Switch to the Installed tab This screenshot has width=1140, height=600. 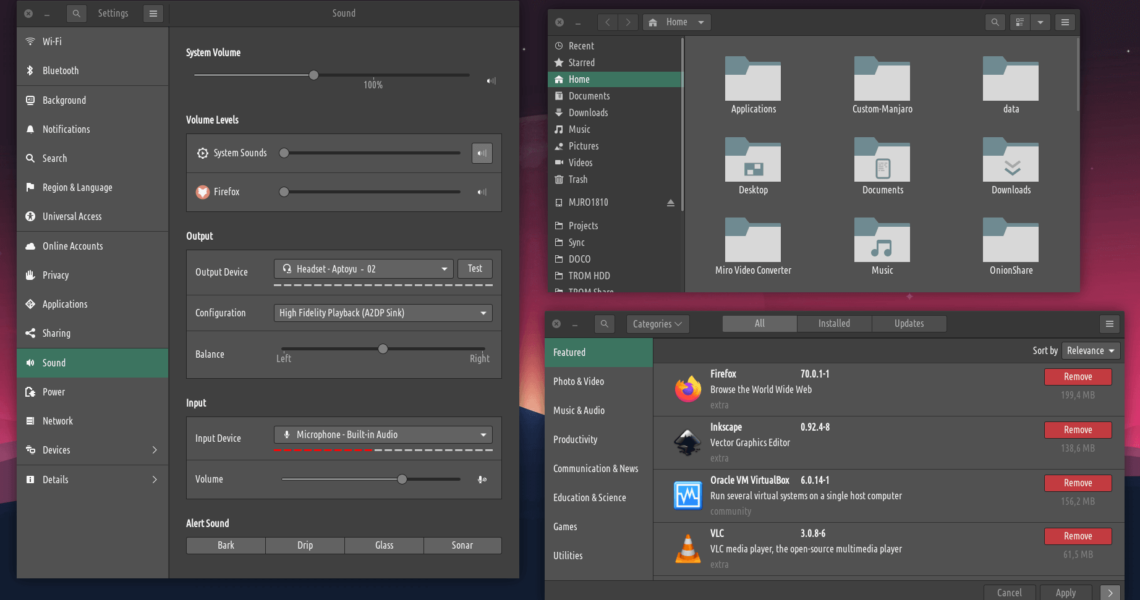click(x=834, y=324)
